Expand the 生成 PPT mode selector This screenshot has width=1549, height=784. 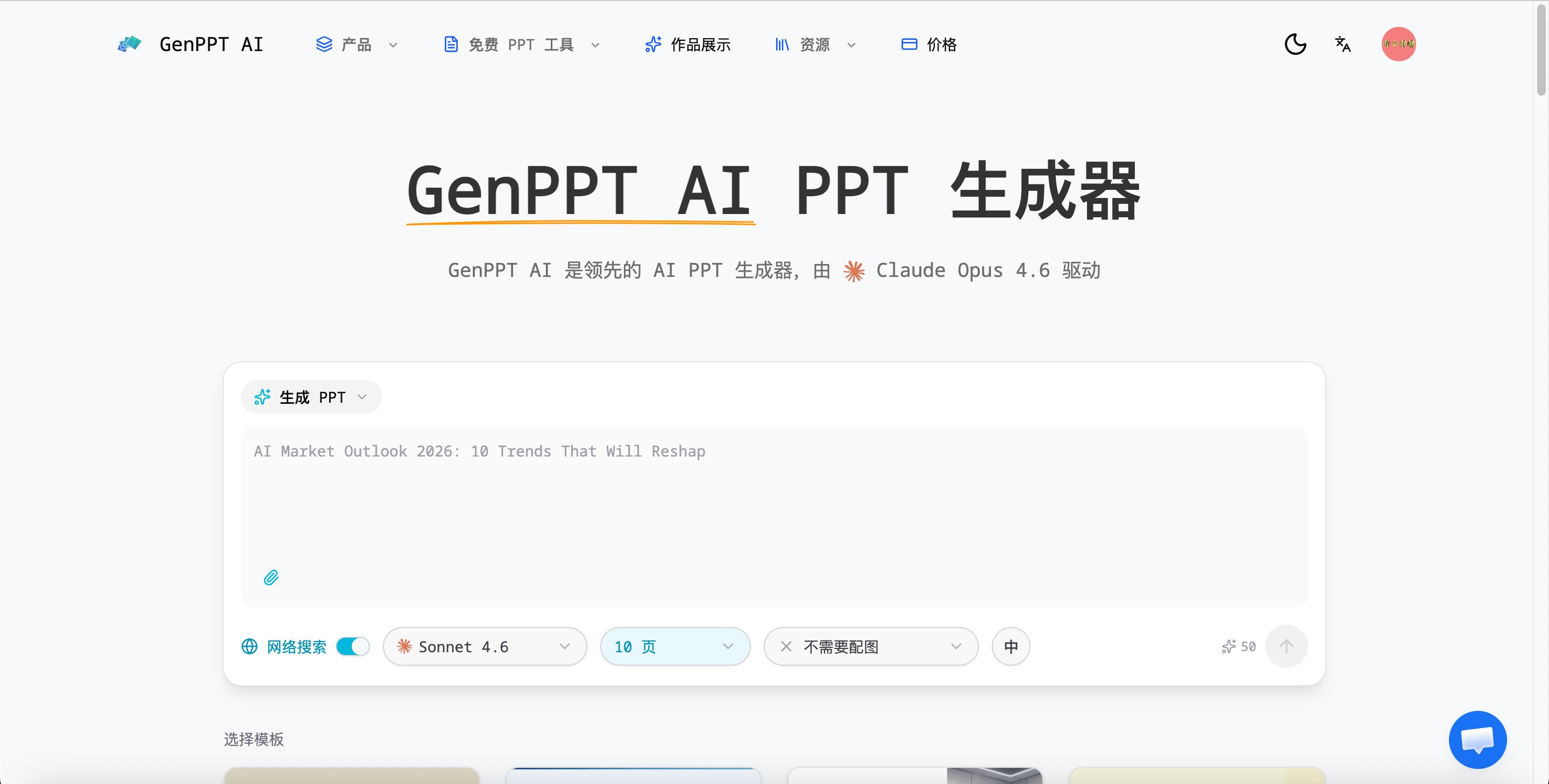(x=311, y=397)
